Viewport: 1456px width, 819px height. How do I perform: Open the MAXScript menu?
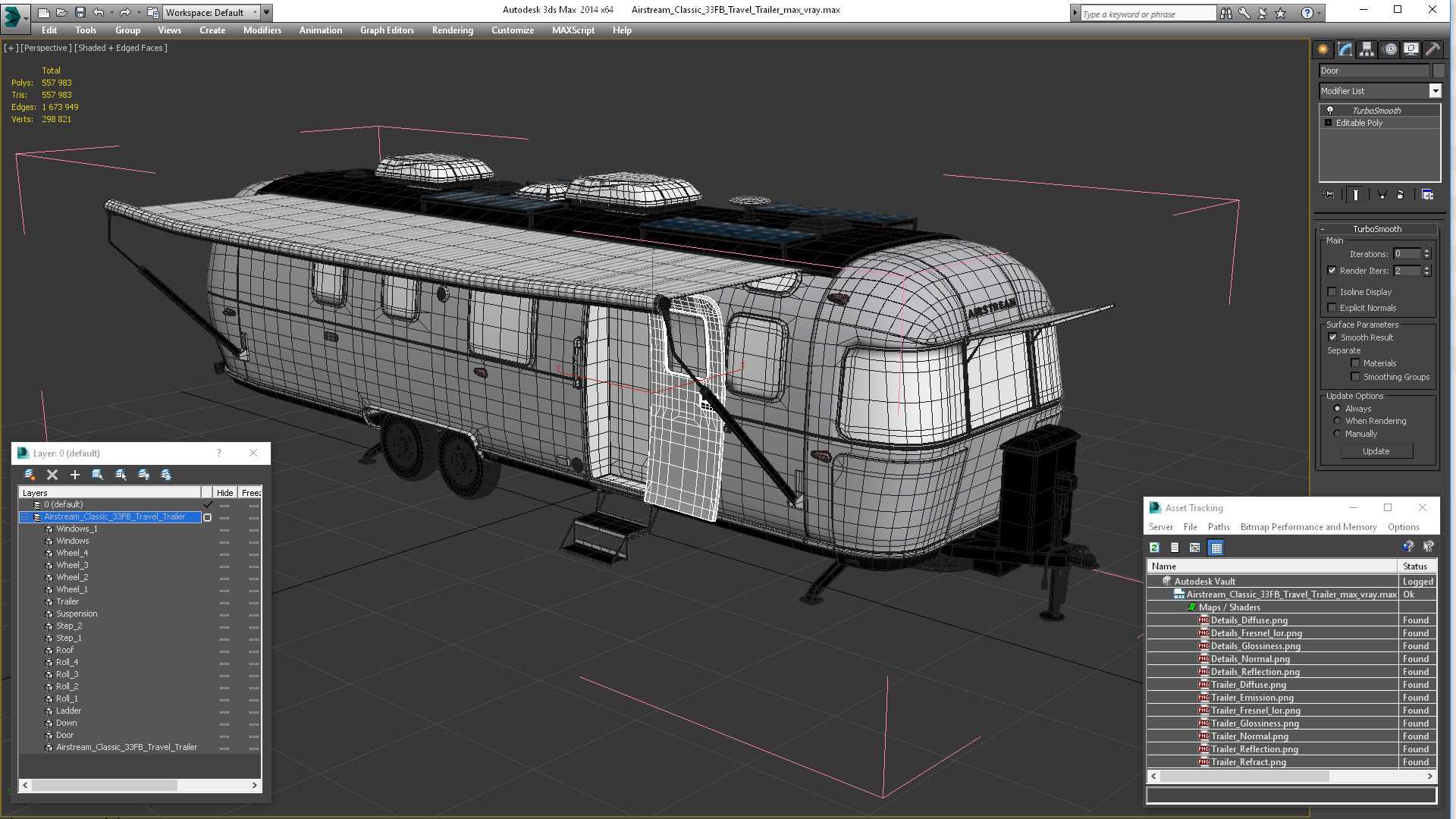coord(573,30)
